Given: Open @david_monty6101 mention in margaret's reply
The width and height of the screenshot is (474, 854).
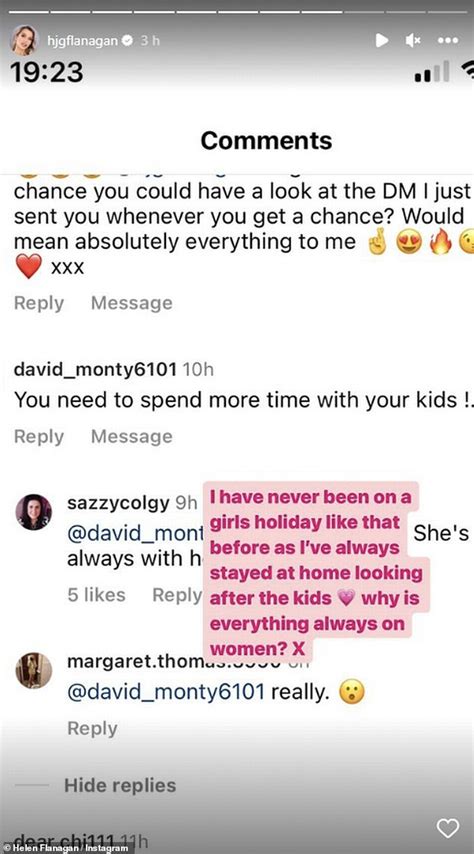Looking at the screenshot, I should pos(166,692).
